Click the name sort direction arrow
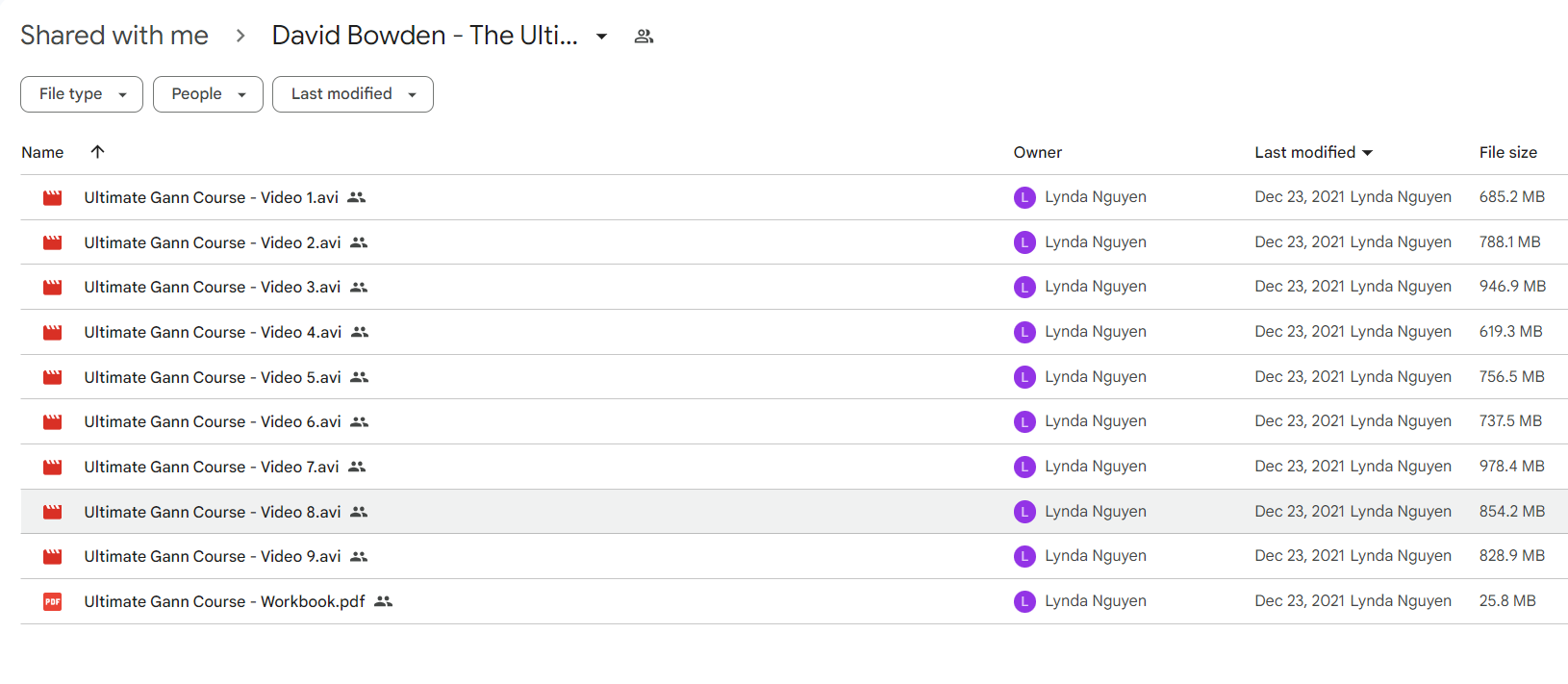Image resolution: width=1568 pixels, height=684 pixels. point(97,151)
